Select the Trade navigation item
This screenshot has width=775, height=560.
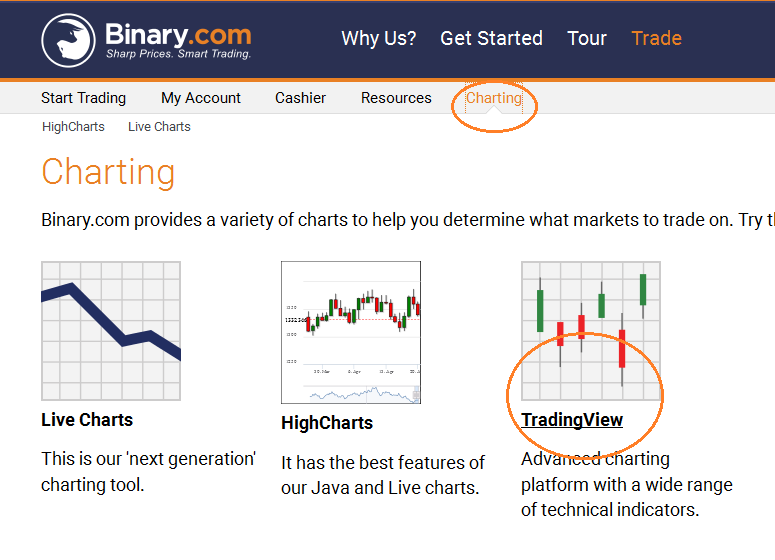[x=656, y=38]
